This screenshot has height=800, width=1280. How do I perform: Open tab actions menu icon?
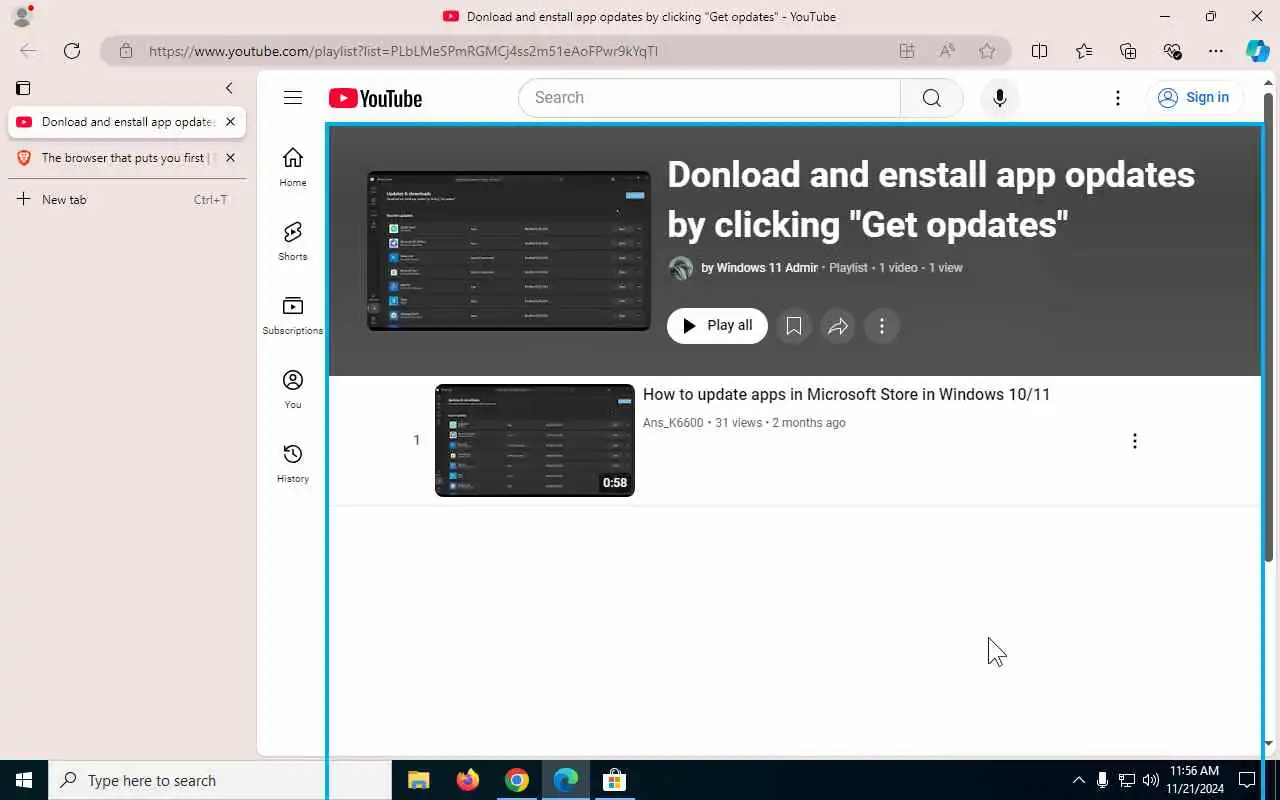[x=23, y=88]
